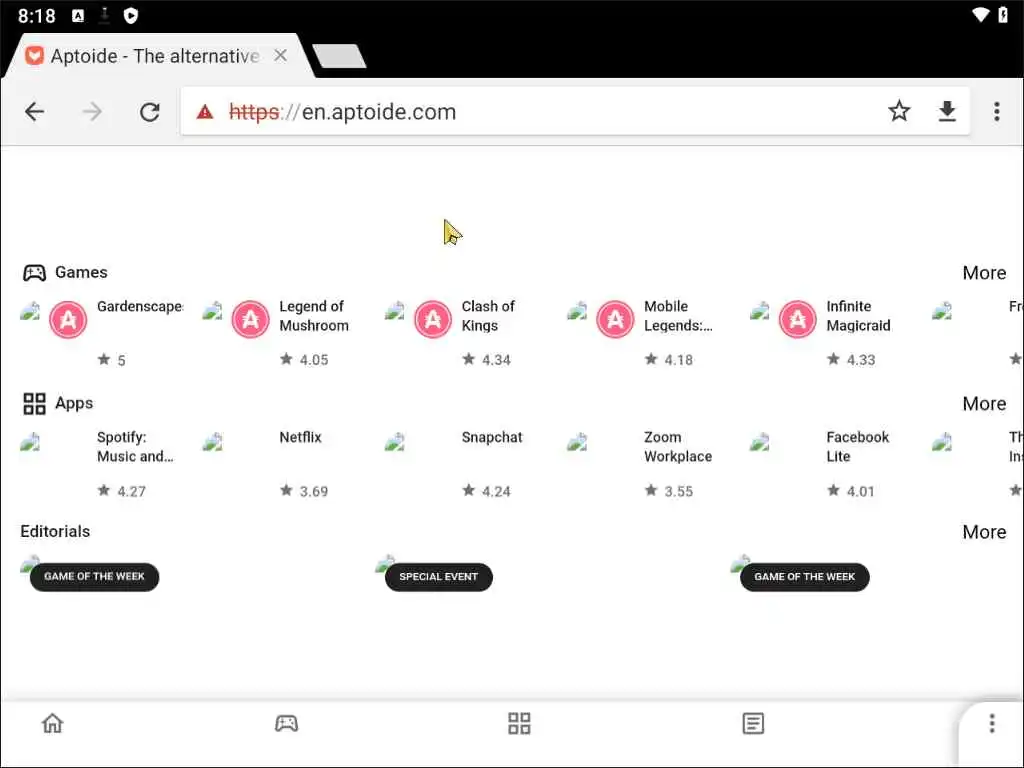Tap the shield notification icon in status bar
Screen dimensions: 1024x768
131,15
